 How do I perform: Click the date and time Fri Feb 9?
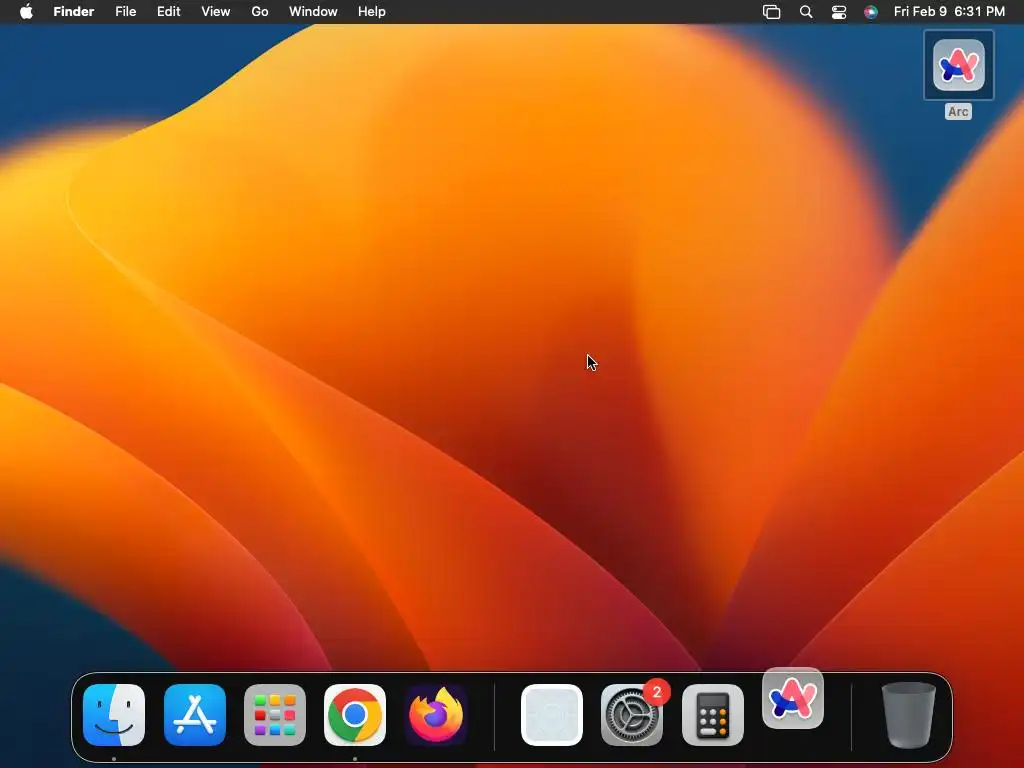949,12
